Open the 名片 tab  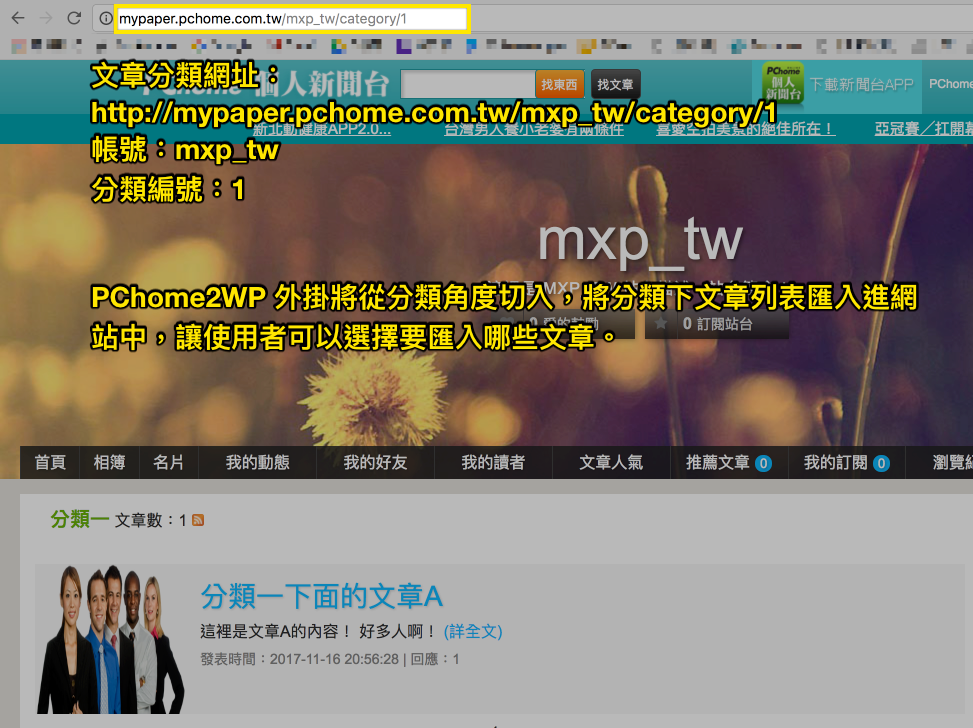[168, 462]
